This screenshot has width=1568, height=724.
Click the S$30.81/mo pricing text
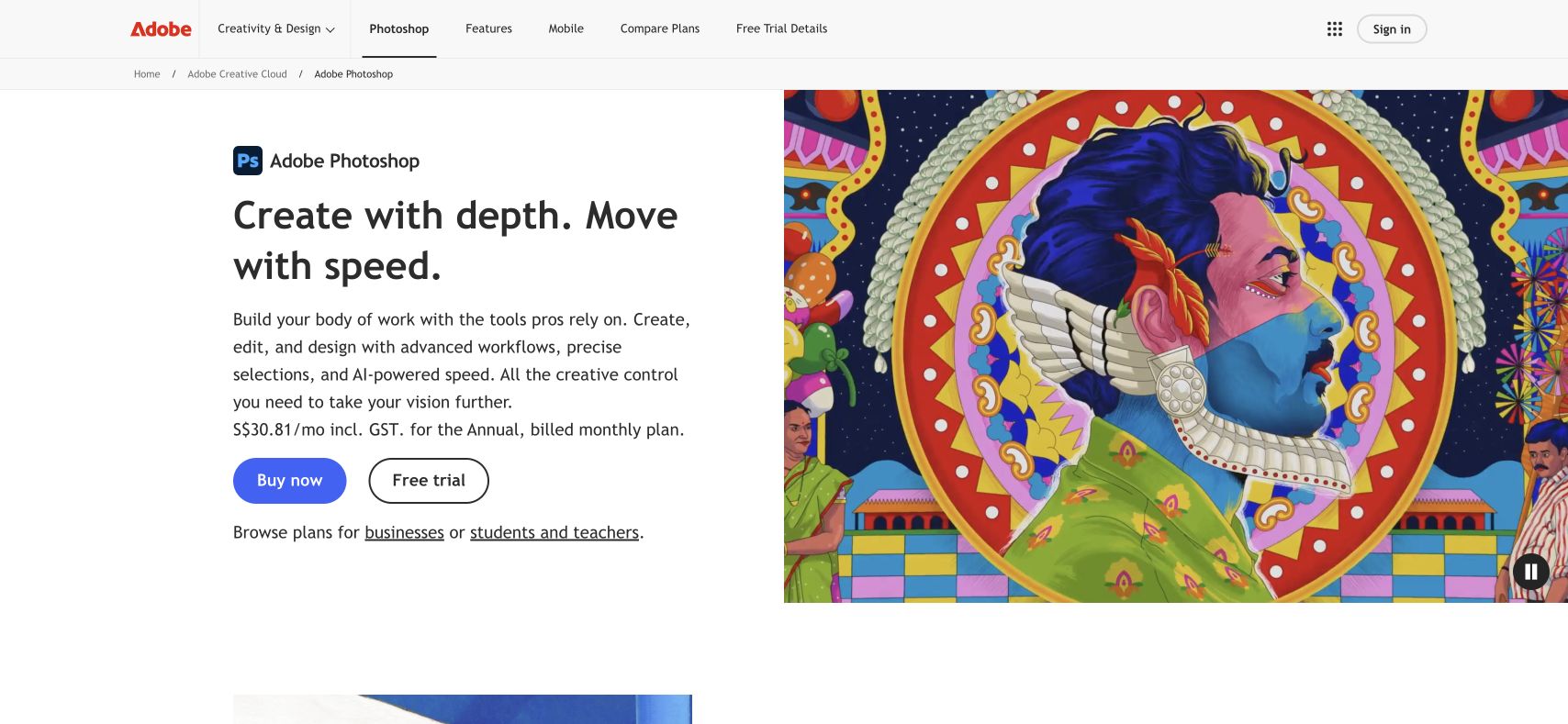click(458, 429)
